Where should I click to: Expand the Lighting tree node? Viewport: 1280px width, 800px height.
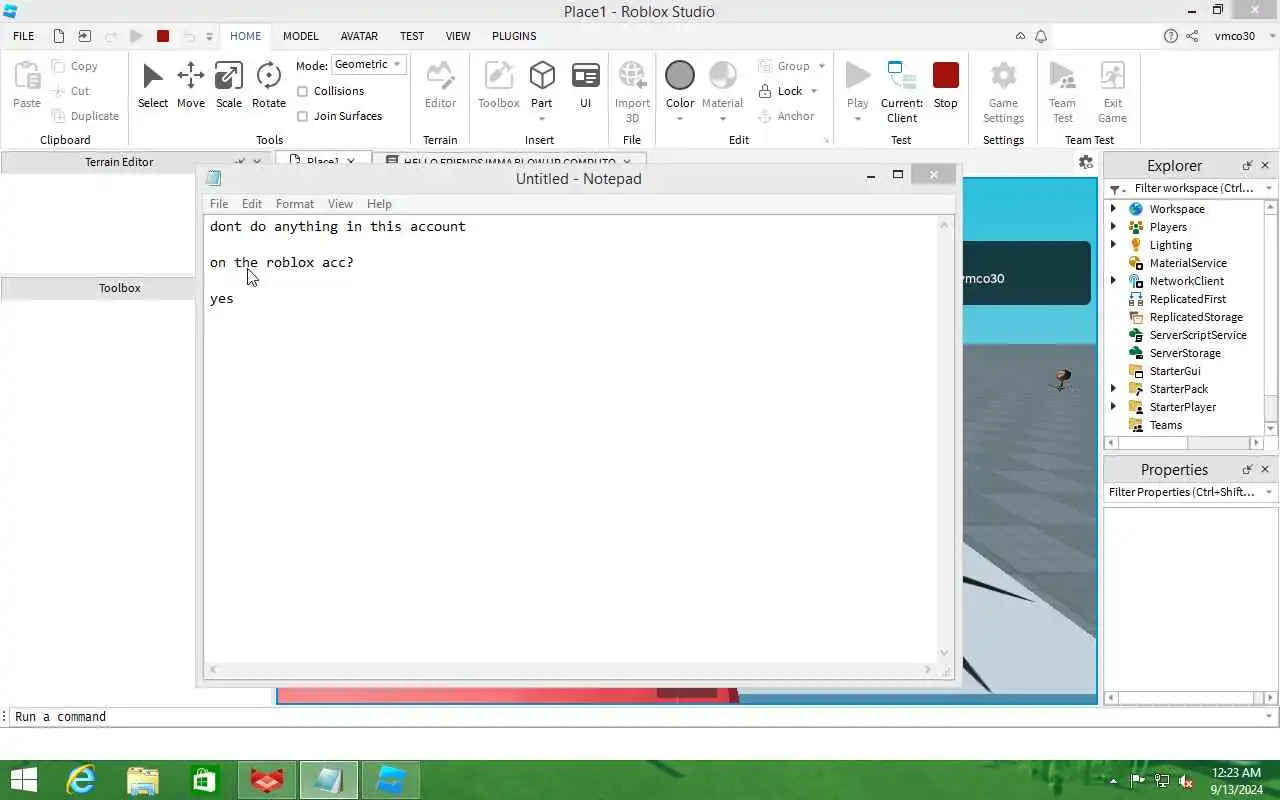[1113, 245]
